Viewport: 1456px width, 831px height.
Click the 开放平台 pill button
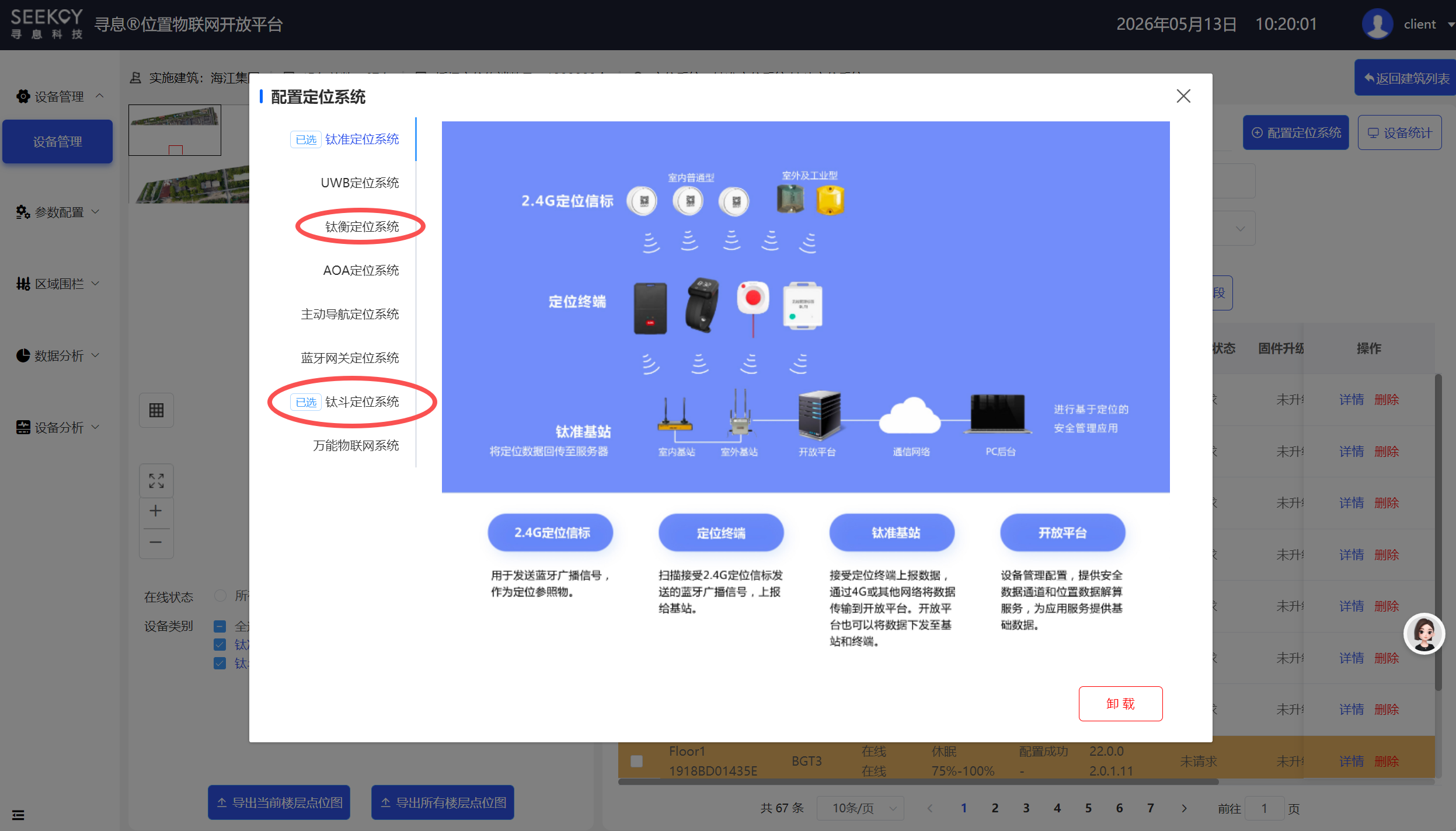1063,533
